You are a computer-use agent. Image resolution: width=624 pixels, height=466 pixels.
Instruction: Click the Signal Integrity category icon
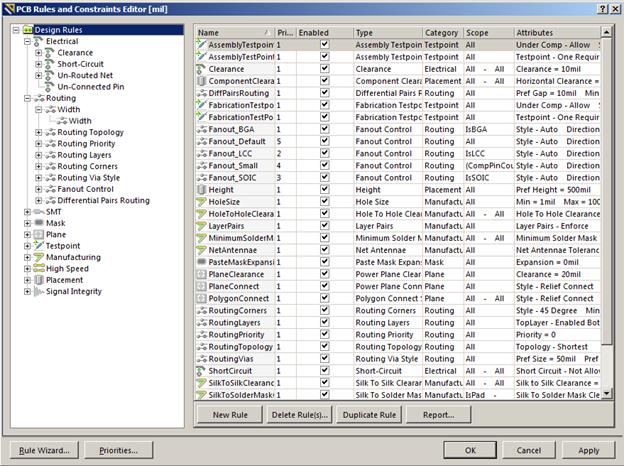click(39, 291)
